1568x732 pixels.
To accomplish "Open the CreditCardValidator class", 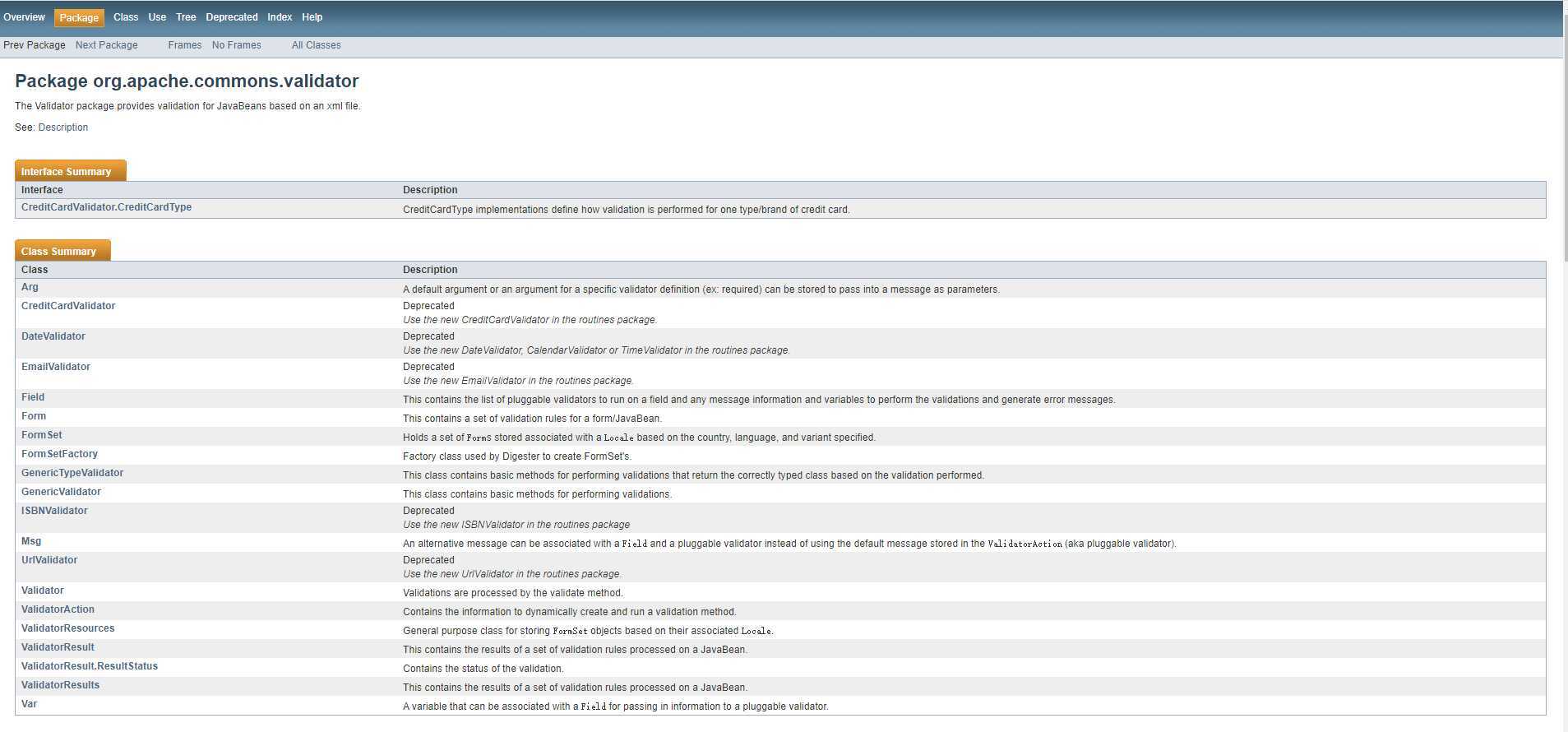I will point(68,306).
